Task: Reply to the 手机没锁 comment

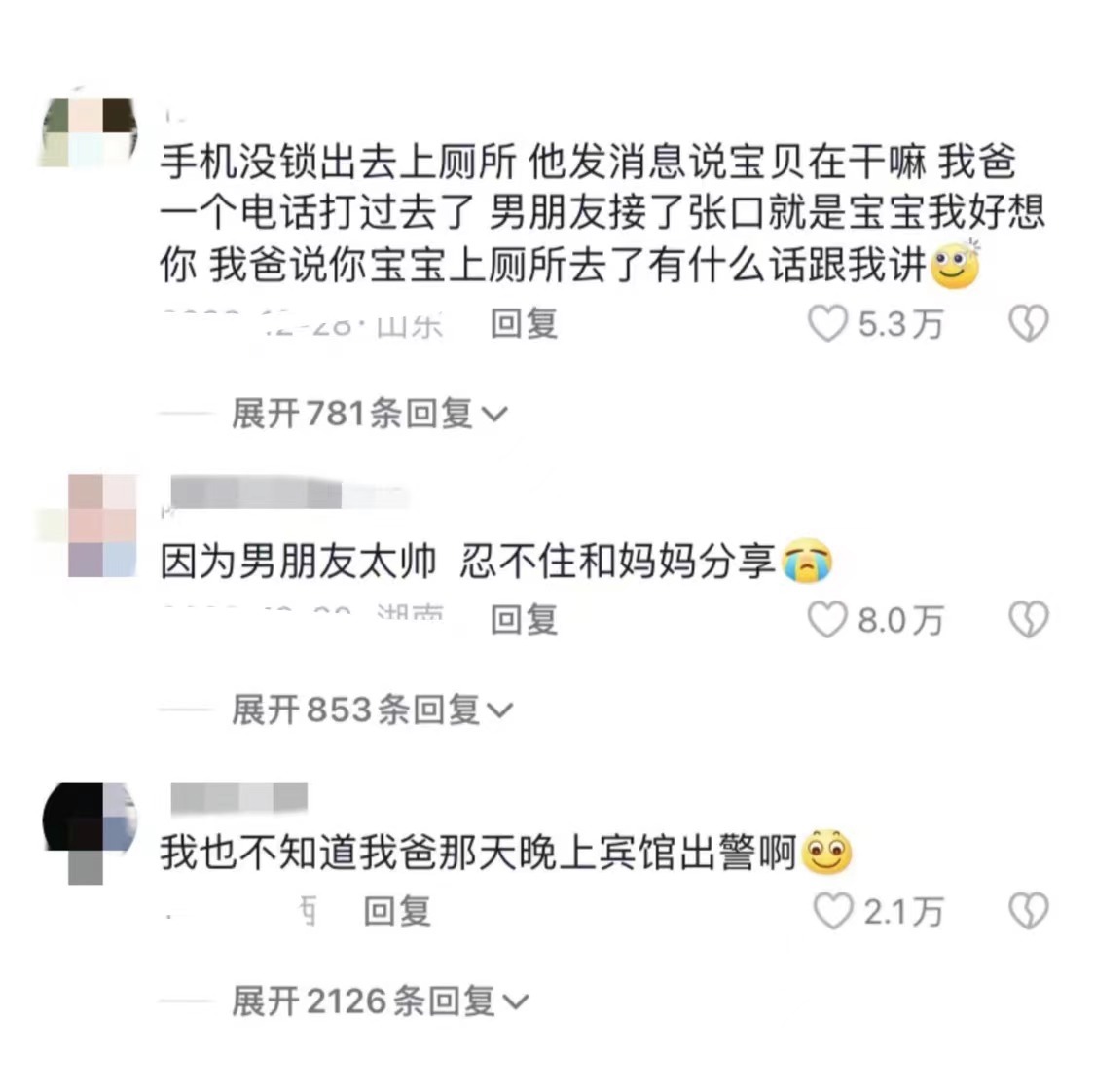Action: pos(524,324)
